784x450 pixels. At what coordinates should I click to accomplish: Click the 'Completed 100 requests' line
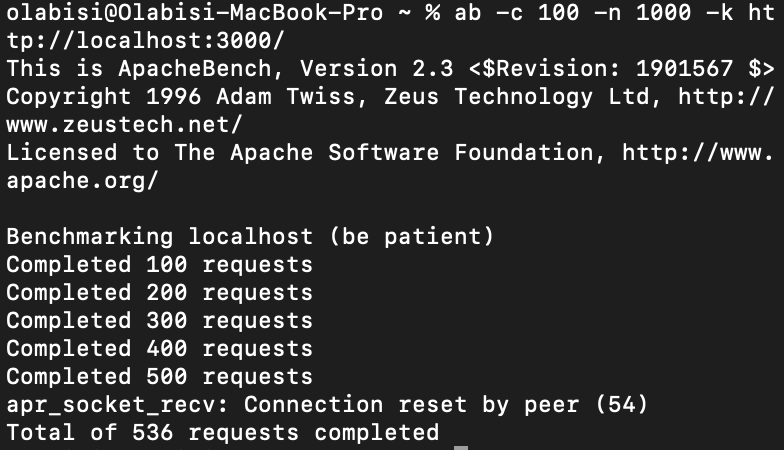[x=159, y=265]
